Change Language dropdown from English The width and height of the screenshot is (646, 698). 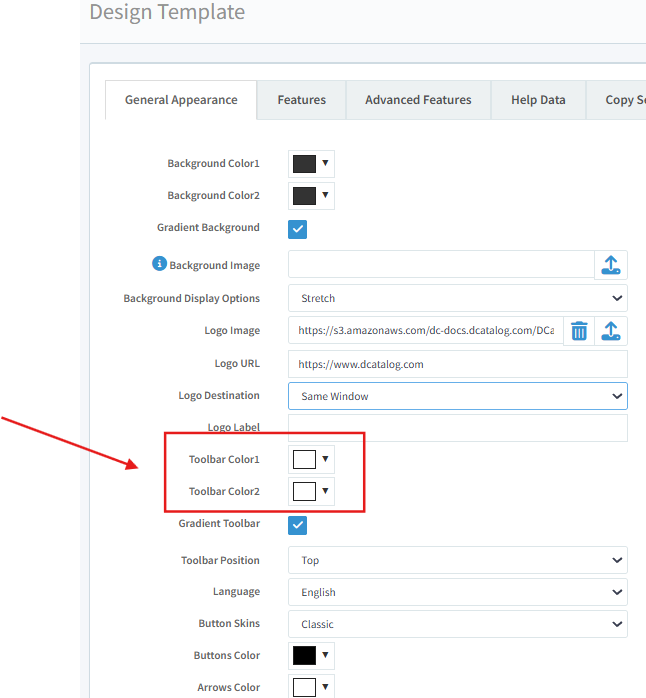tap(457, 592)
